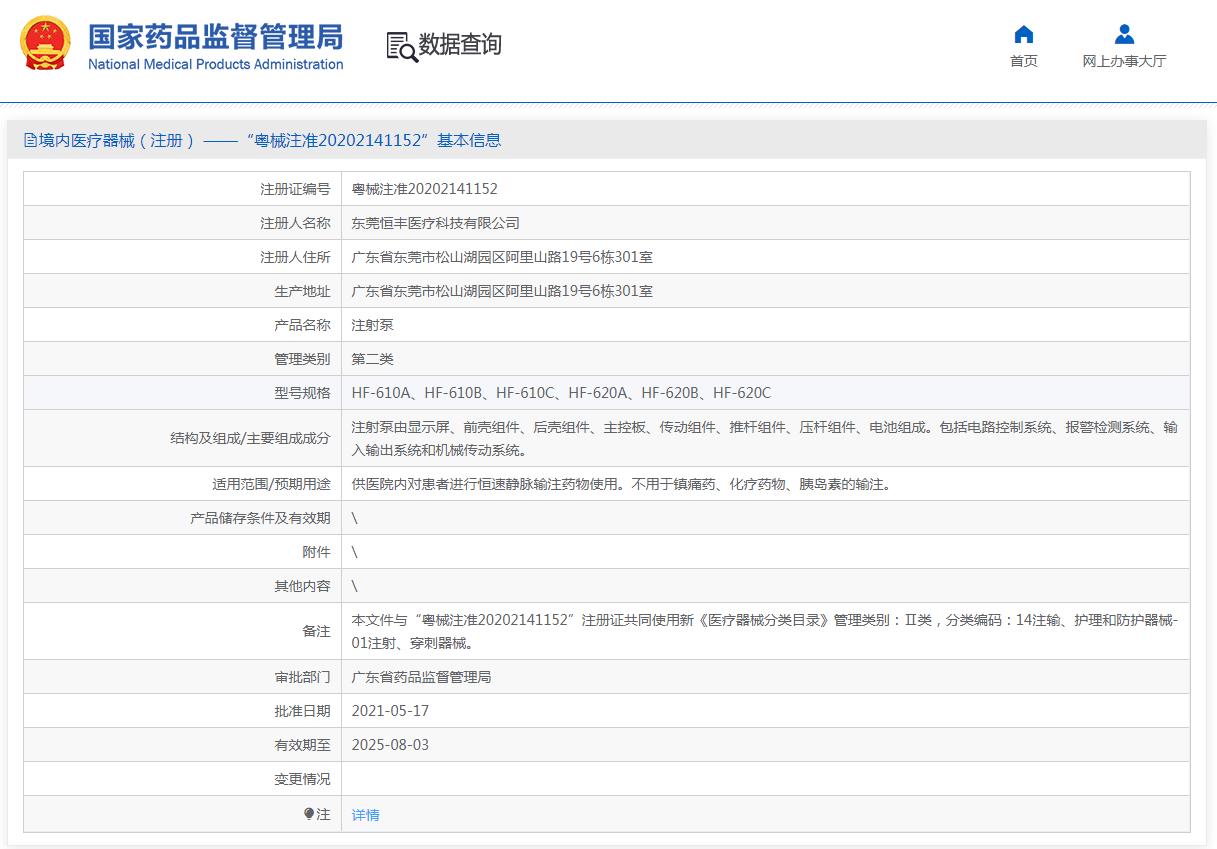Click the 变更情况 label
The width and height of the screenshot is (1217, 849).
[302, 779]
